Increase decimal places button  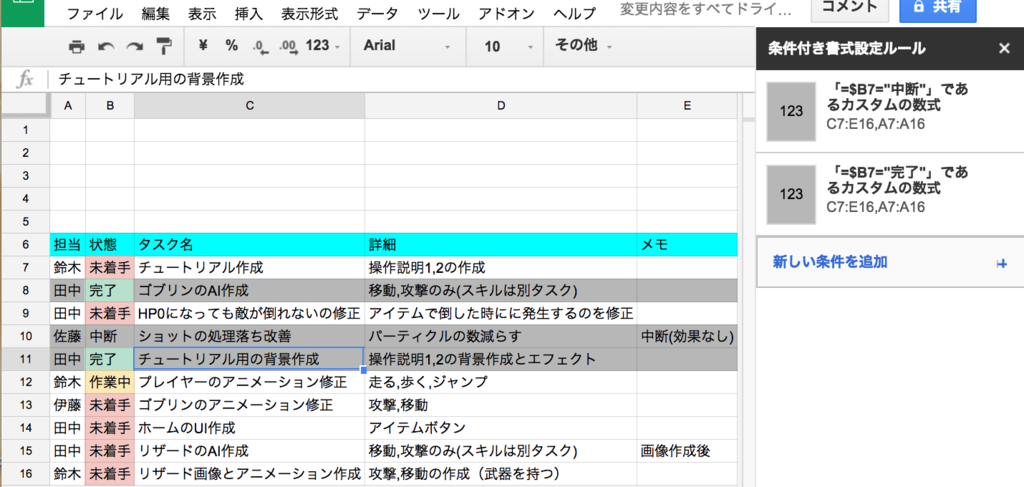coord(288,46)
